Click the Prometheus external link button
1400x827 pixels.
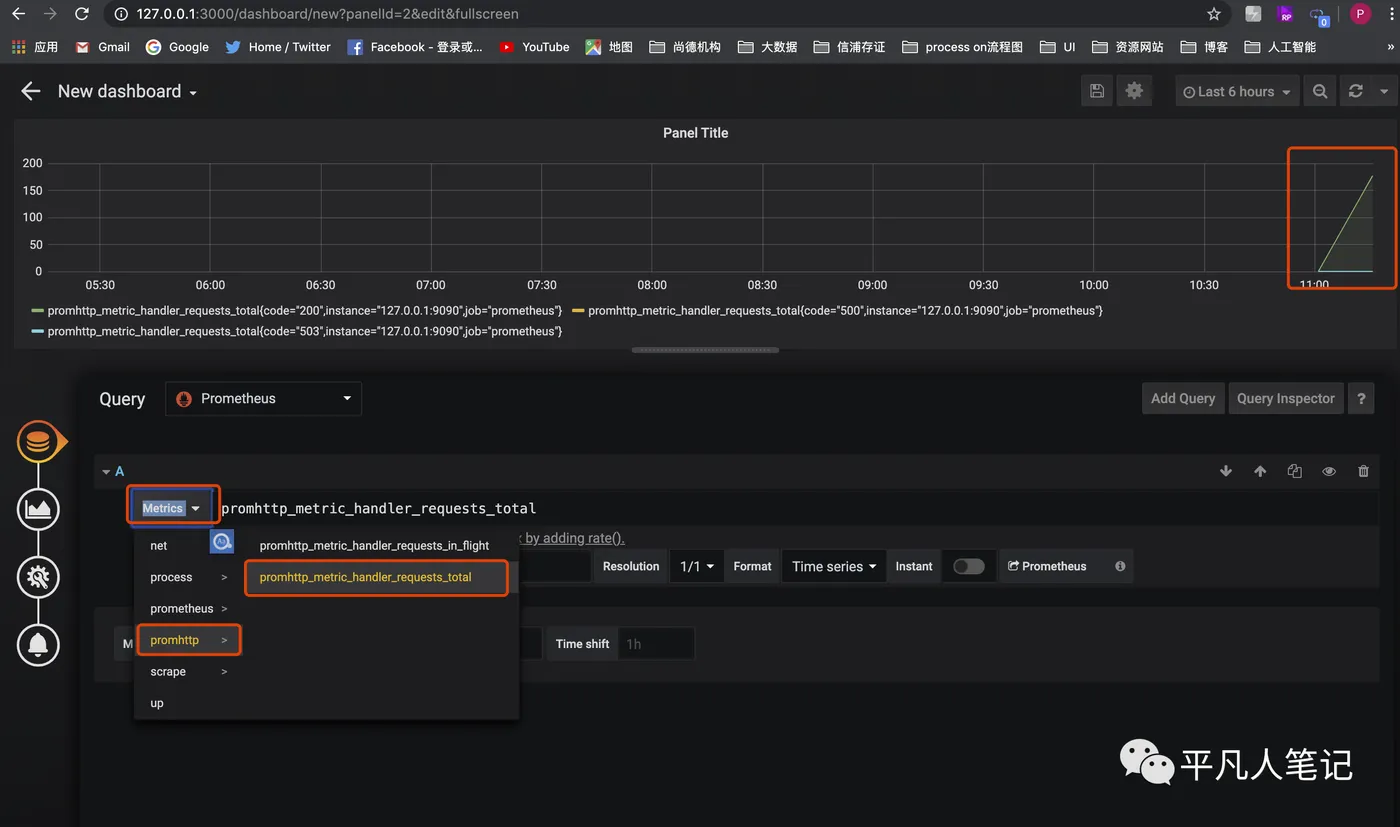[x=1047, y=566]
